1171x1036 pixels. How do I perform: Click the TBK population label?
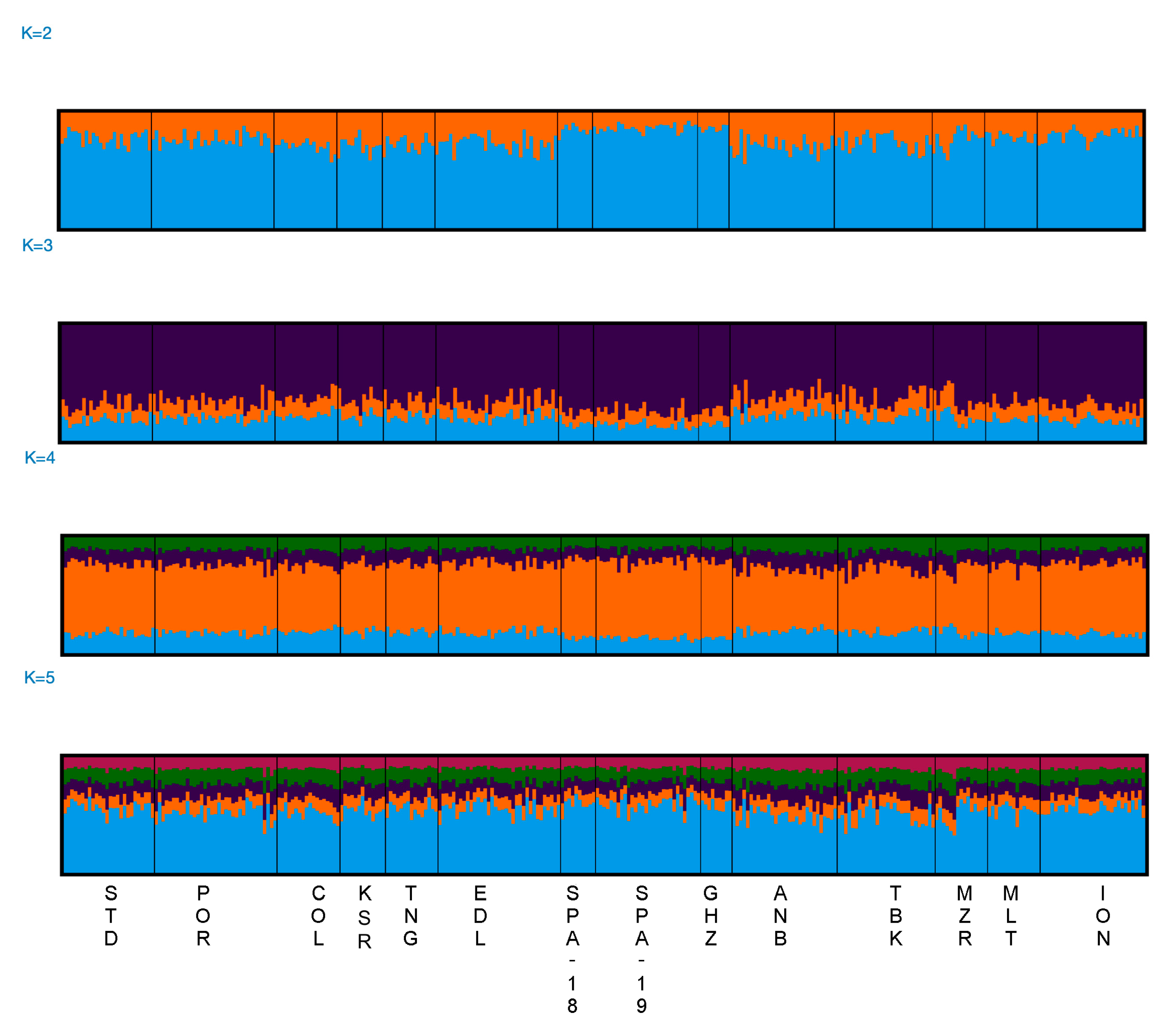coord(895,916)
